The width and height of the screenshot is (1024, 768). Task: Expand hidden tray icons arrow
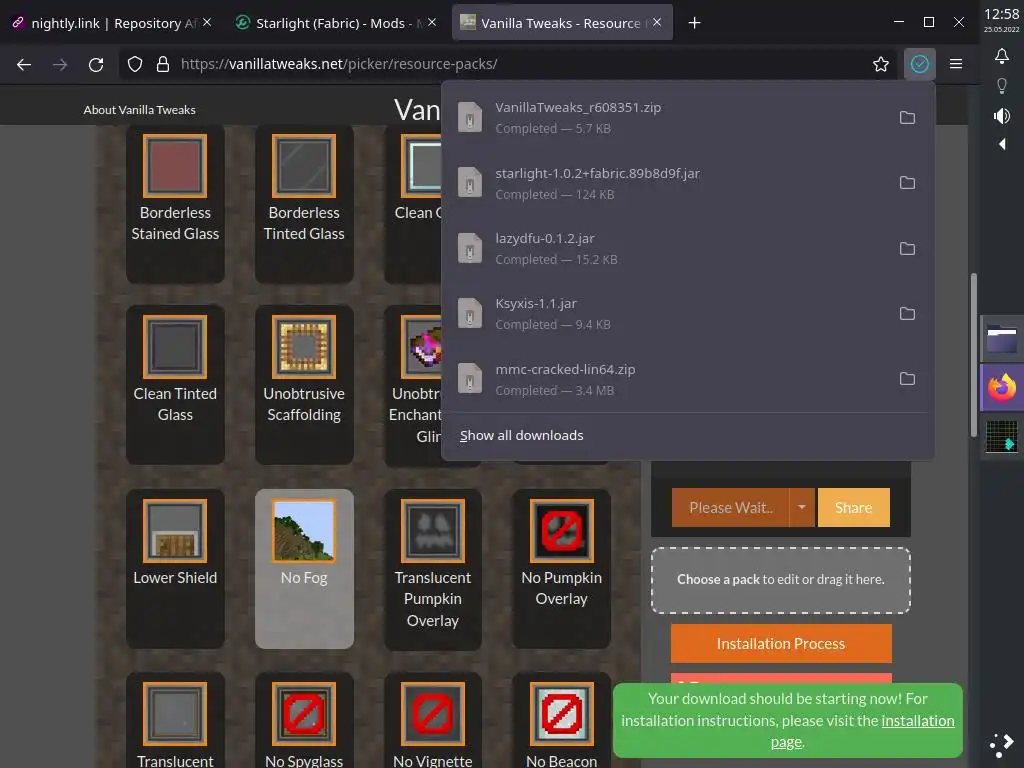(1002, 144)
